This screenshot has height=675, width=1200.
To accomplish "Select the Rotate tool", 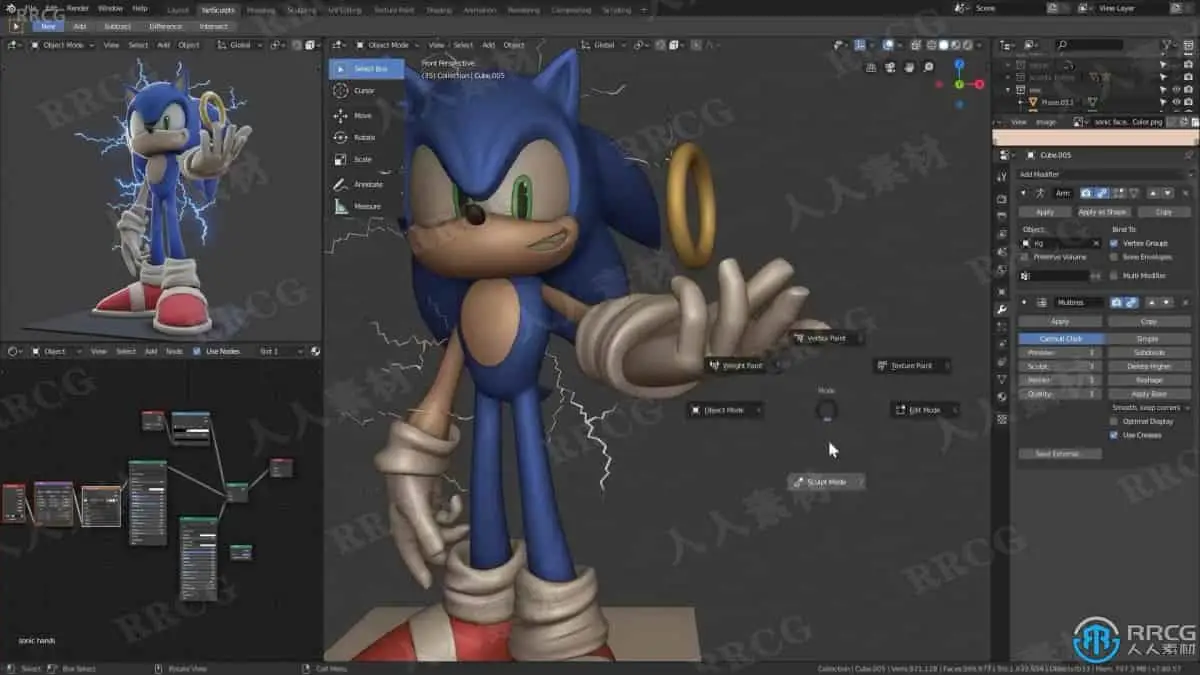I will 366,137.
